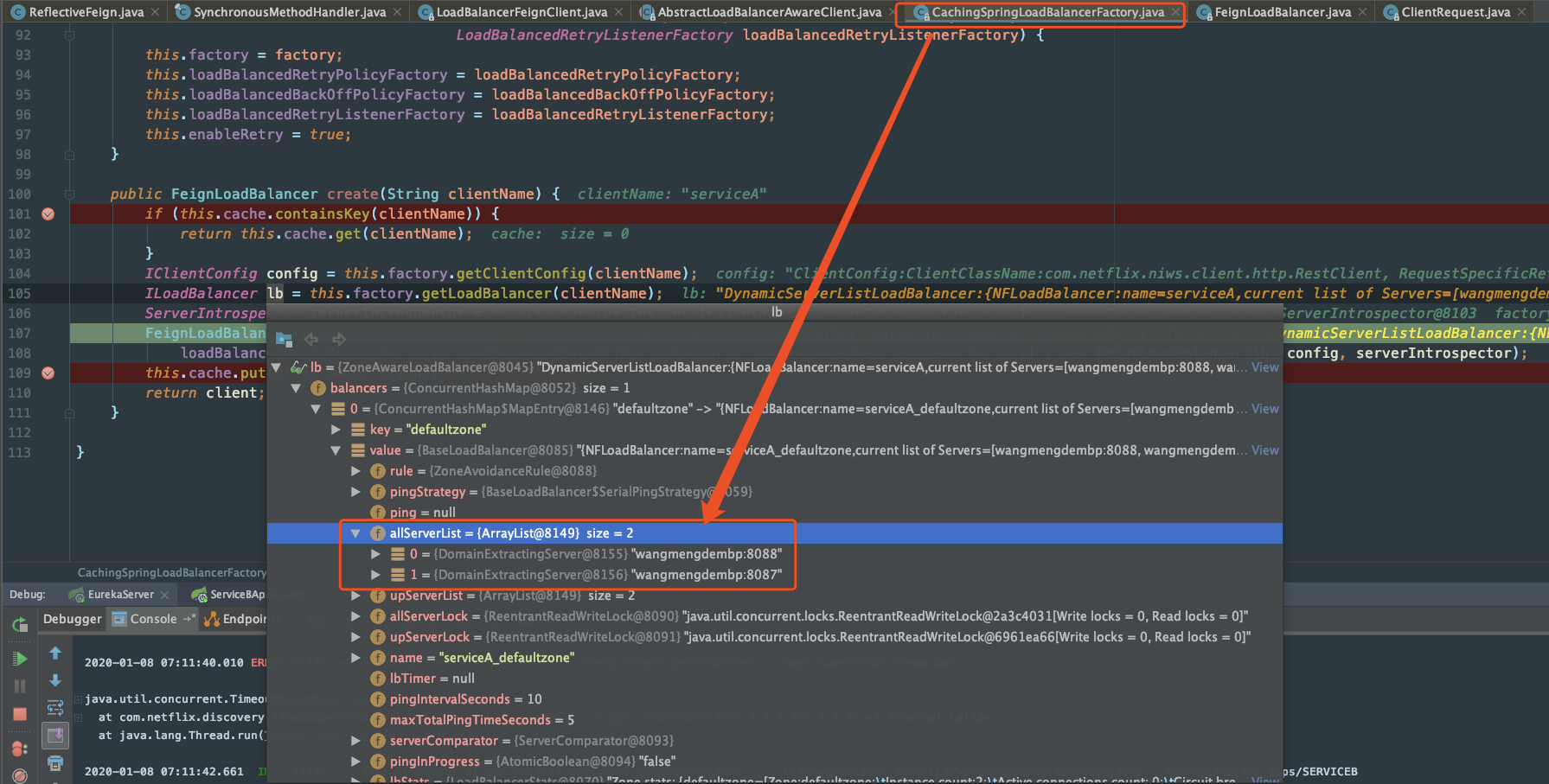Viewport: 1549px width, 784px height.
Task: Expand server entry wangmengdembp:8087
Action: 375,575
